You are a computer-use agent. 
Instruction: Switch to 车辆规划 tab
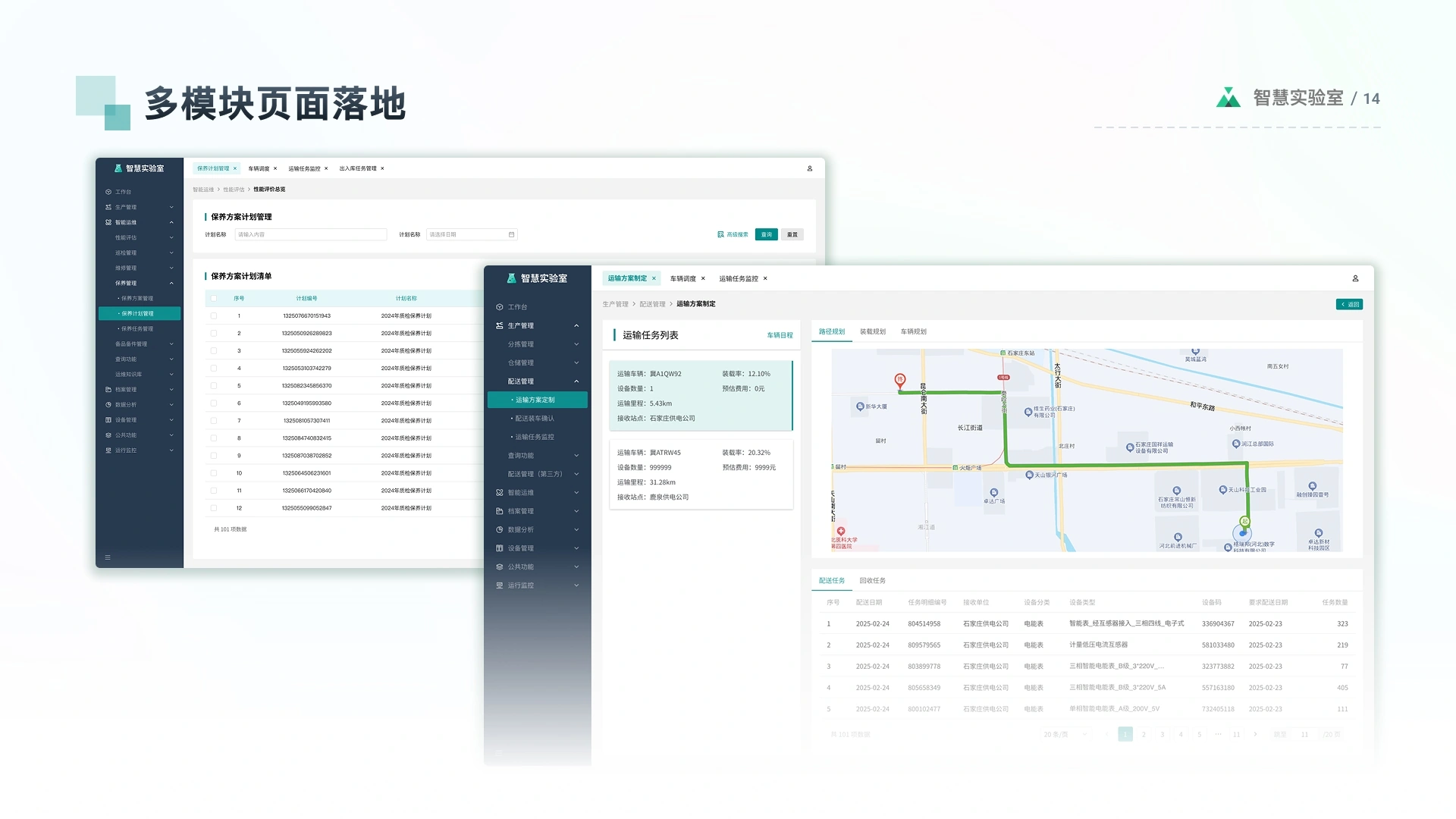tap(914, 331)
